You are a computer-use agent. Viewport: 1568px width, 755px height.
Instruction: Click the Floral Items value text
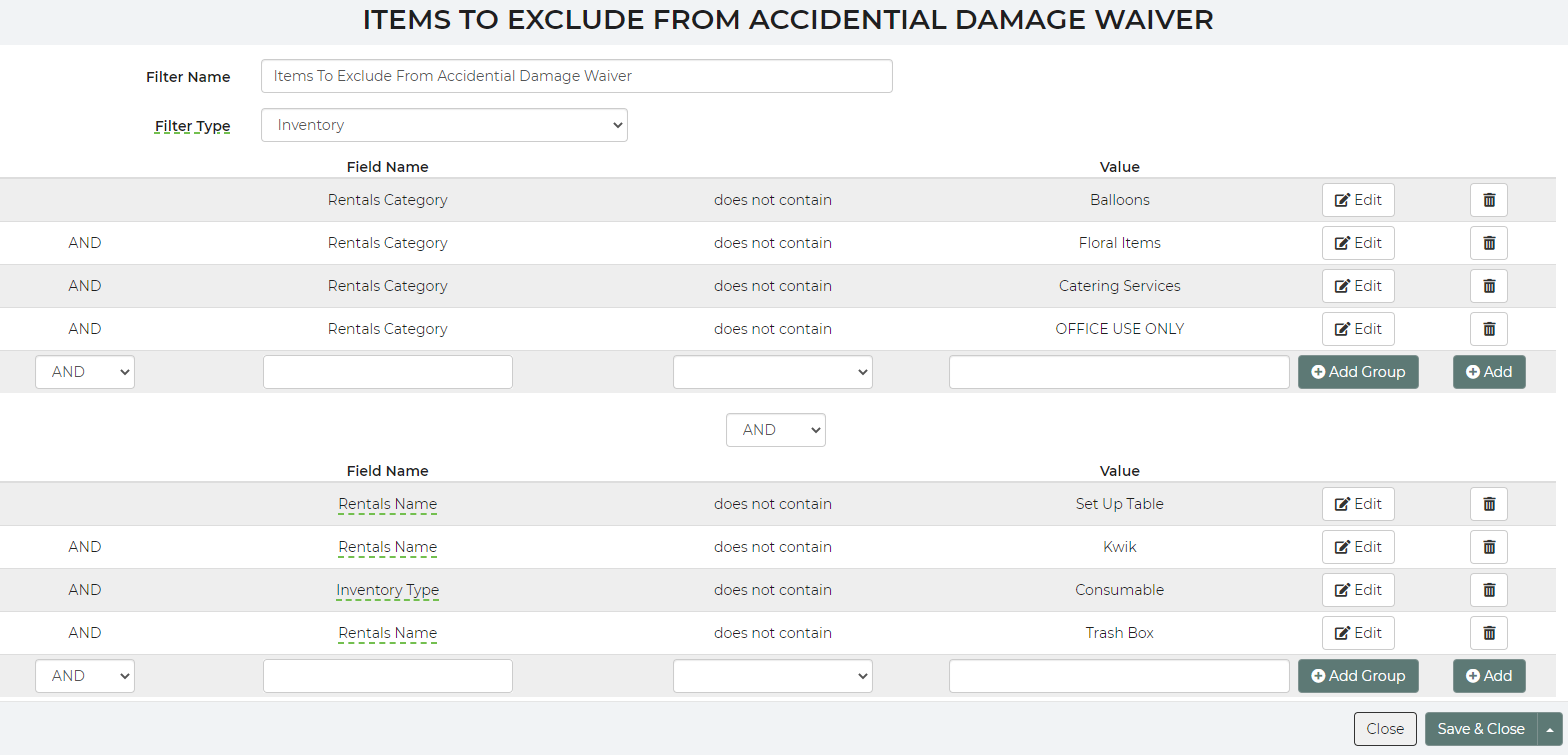(x=1120, y=243)
